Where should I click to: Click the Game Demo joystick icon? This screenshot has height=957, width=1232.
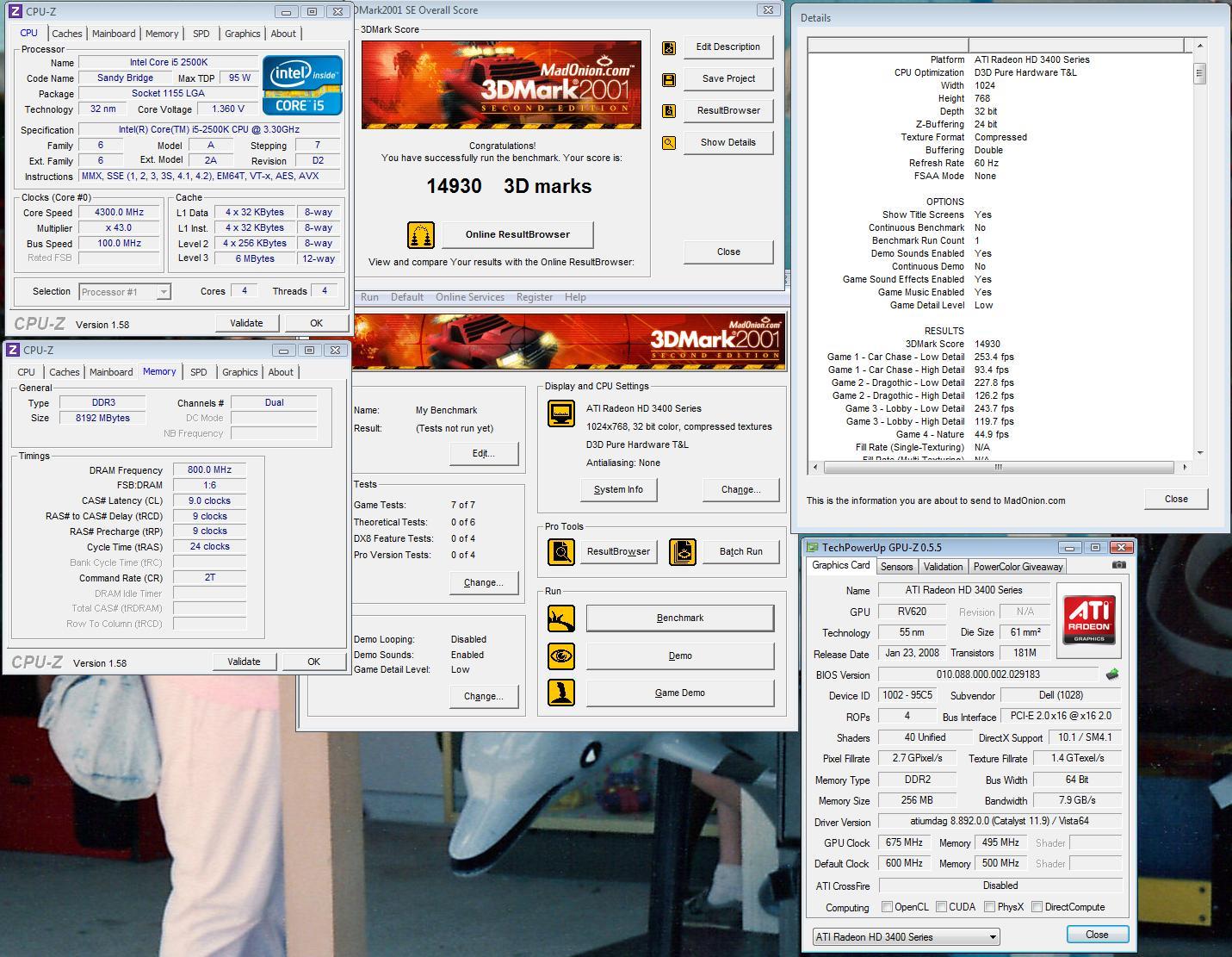click(x=561, y=693)
